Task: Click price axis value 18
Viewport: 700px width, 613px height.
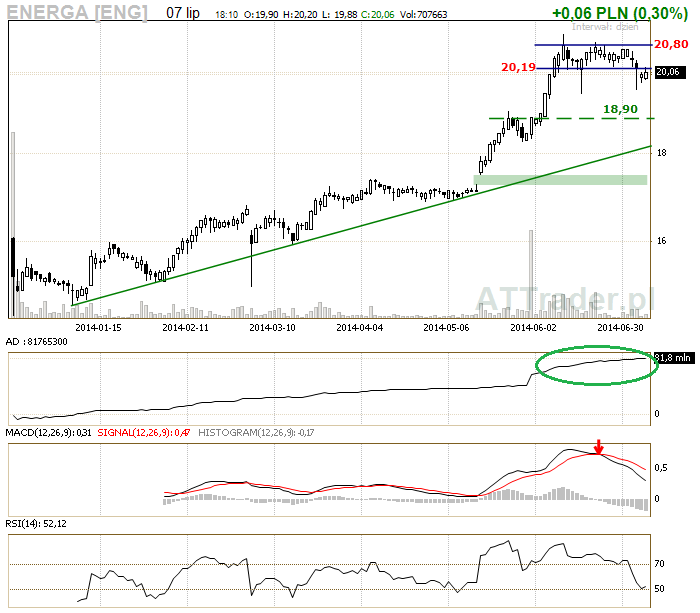Action: click(662, 153)
